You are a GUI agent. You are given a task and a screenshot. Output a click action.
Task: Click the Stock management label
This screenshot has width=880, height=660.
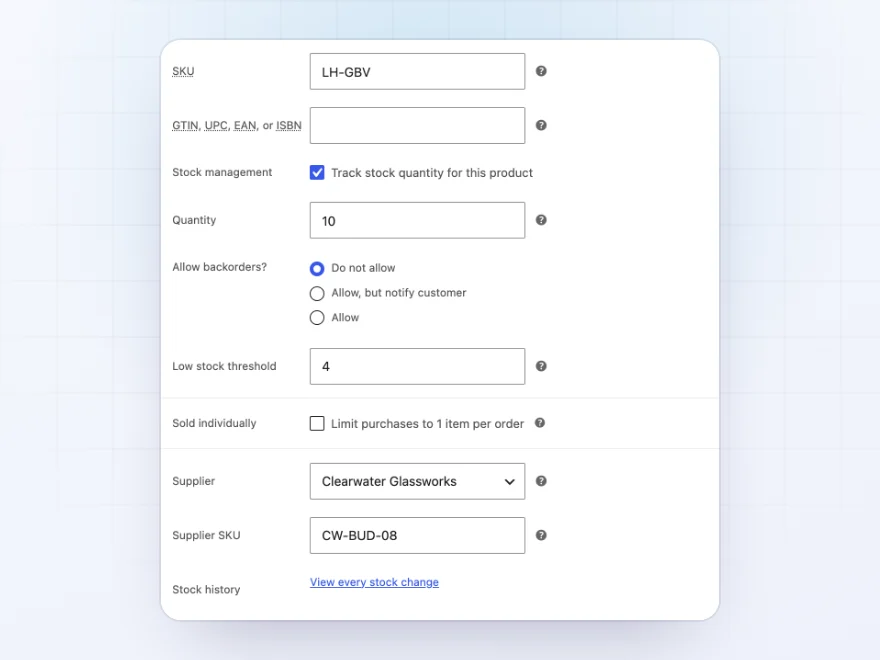(222, 172)
